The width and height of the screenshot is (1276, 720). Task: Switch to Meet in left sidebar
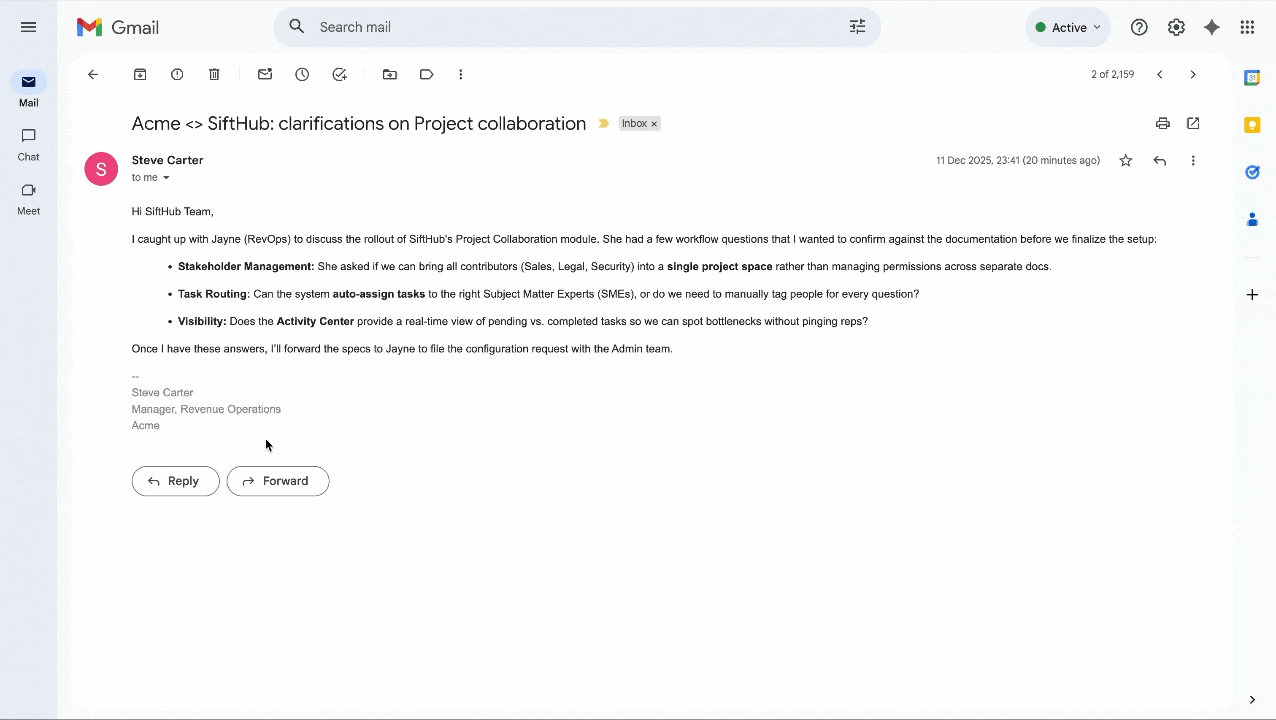click(29, 198)
